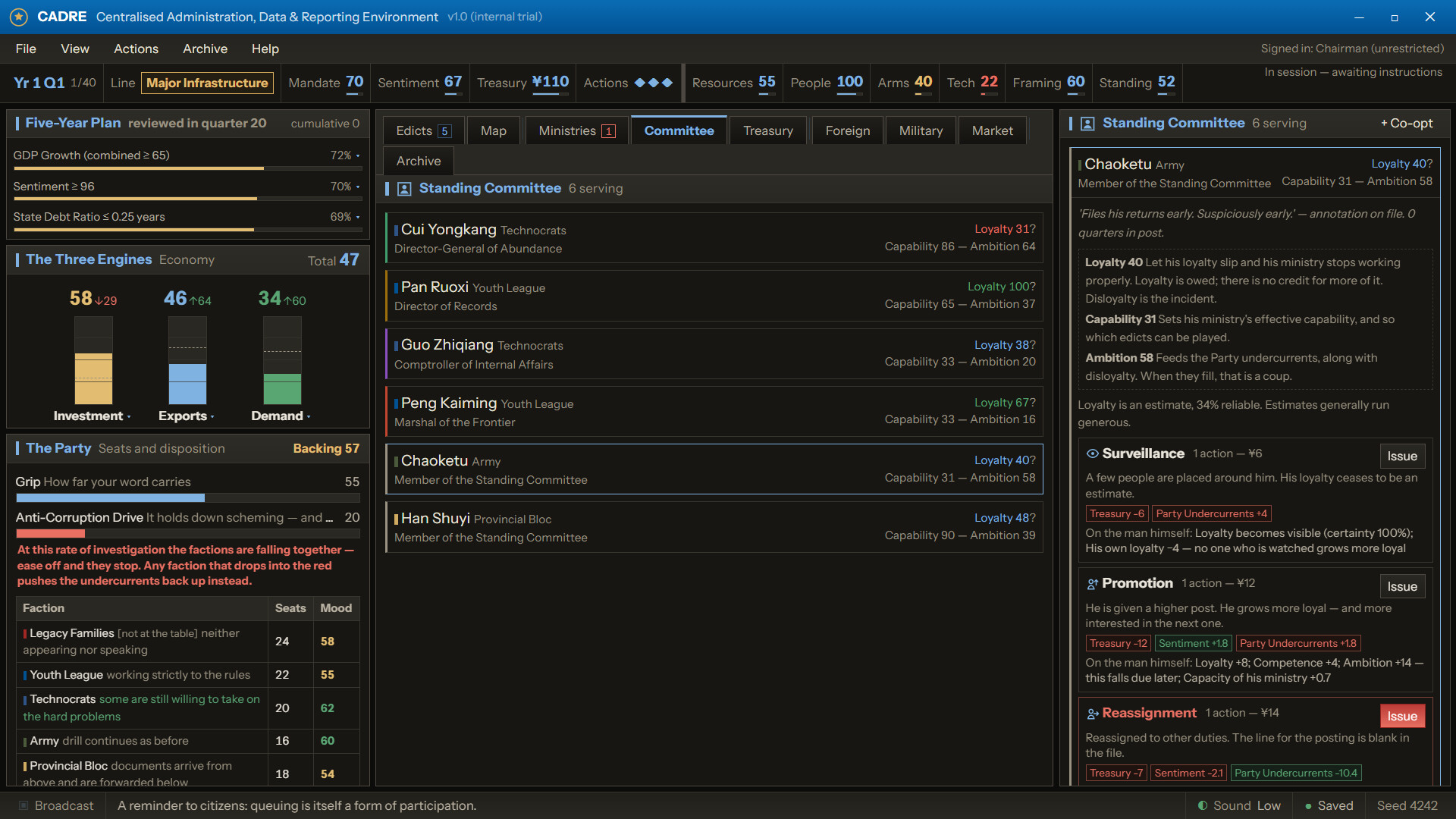Select Chaoketu committee row
This screenshot has width=1456, height=819.
pos(714,469)
